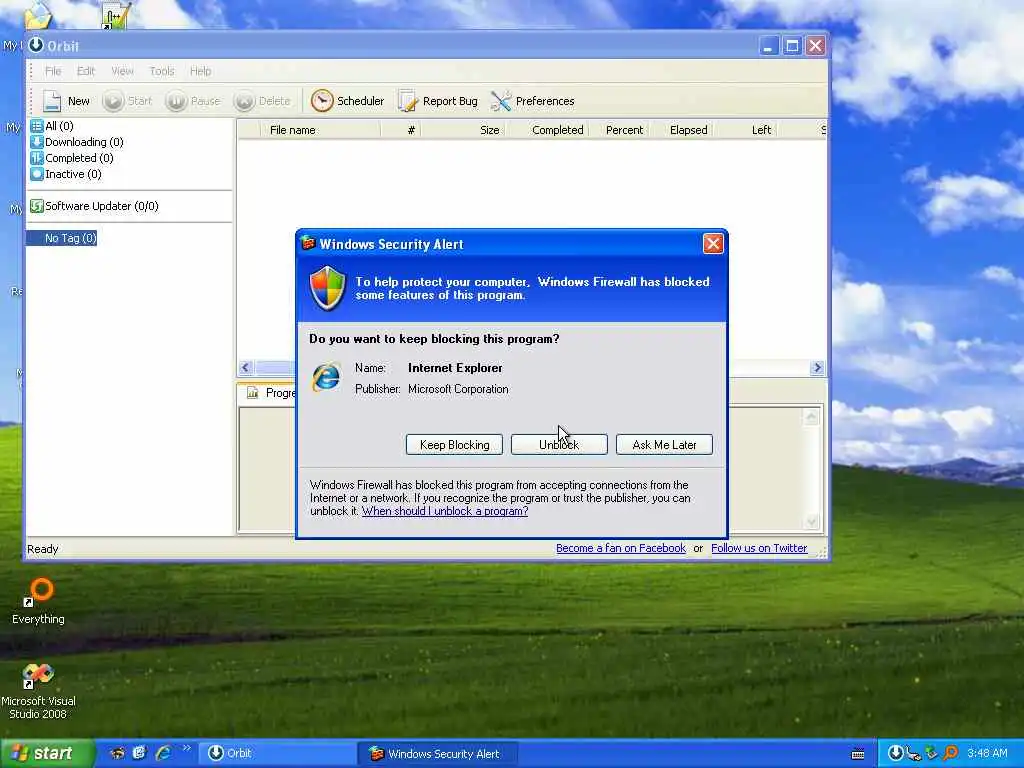Close the Windows Security Alert dialog
This screenshot has height=768, width=1024.
(712, 244)
